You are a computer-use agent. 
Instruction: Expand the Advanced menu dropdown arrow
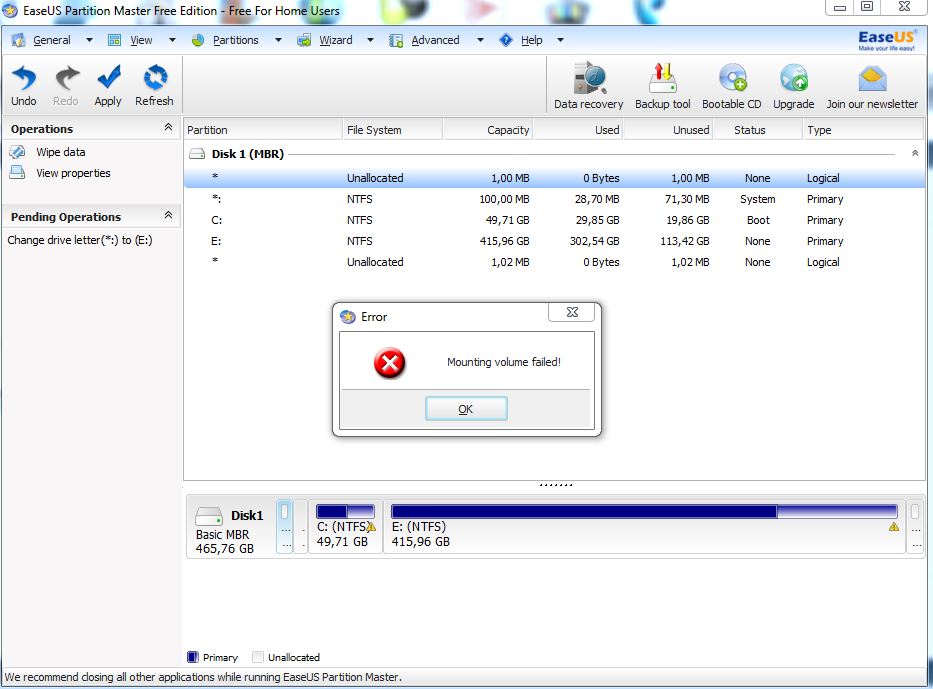pos(480,40)
